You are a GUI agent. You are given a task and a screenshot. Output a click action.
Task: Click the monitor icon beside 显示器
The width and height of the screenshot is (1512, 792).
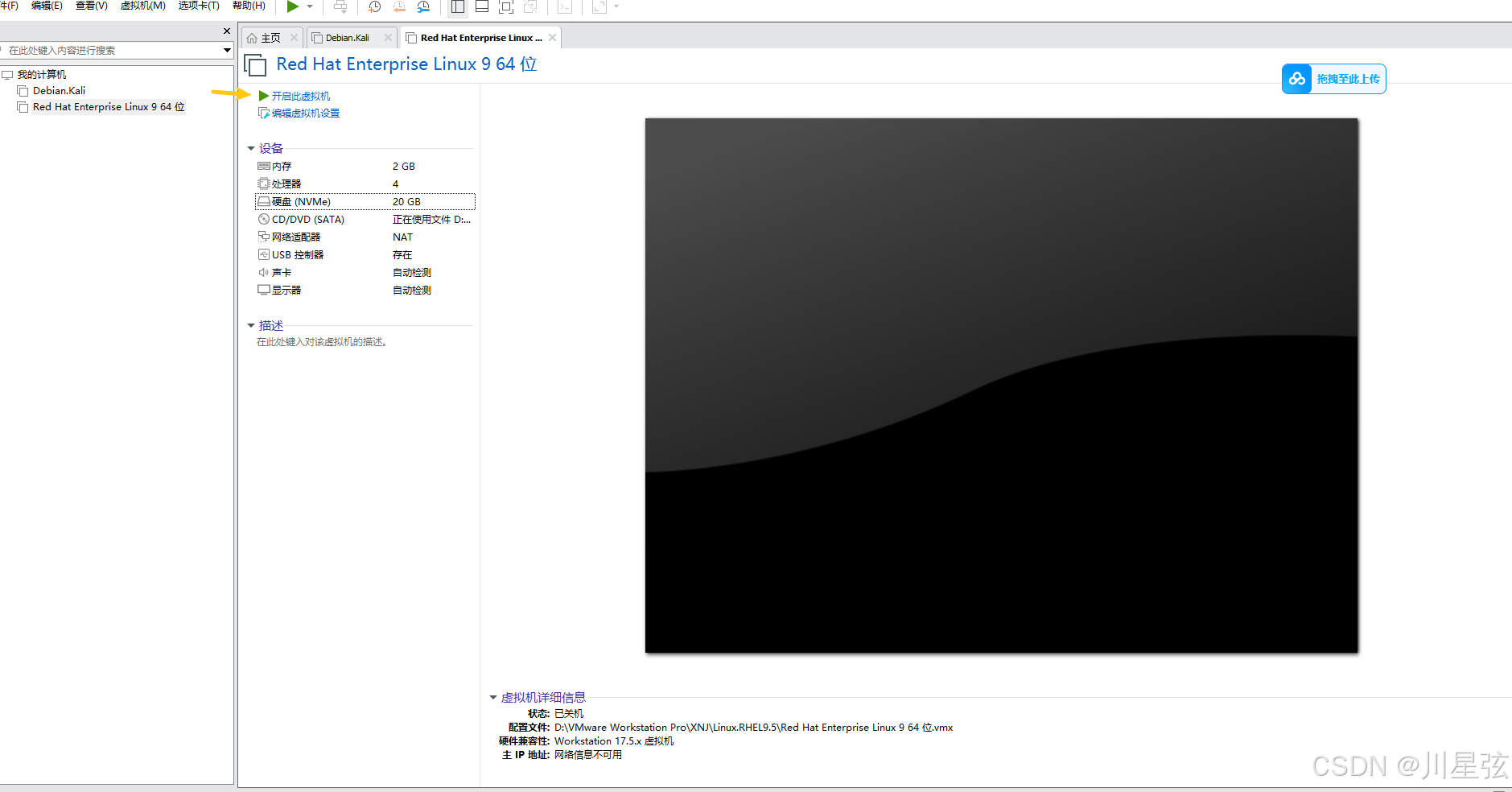coord(263,290)
